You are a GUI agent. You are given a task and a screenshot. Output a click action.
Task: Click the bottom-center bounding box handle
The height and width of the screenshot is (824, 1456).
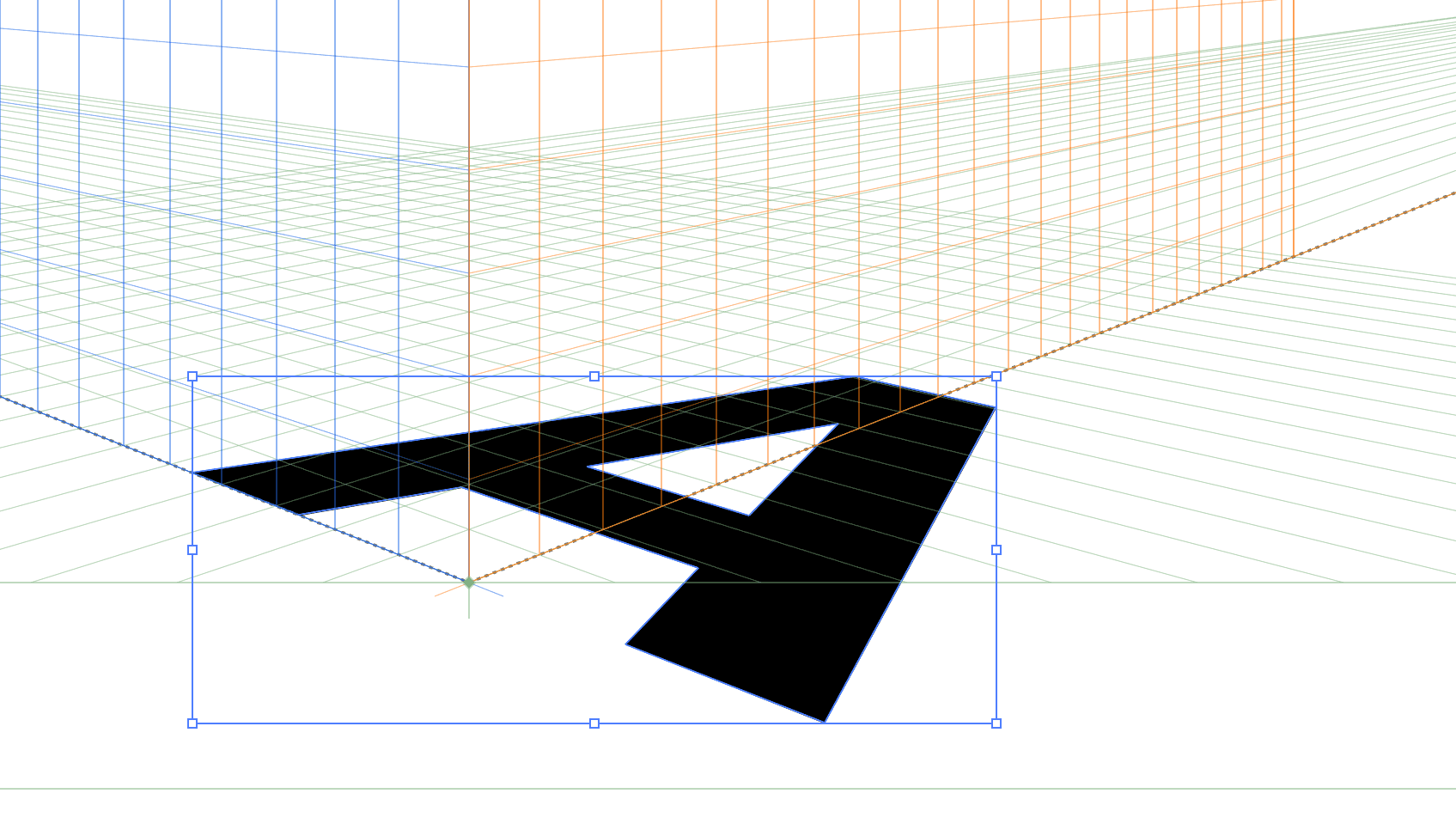[x=594, y=723]
